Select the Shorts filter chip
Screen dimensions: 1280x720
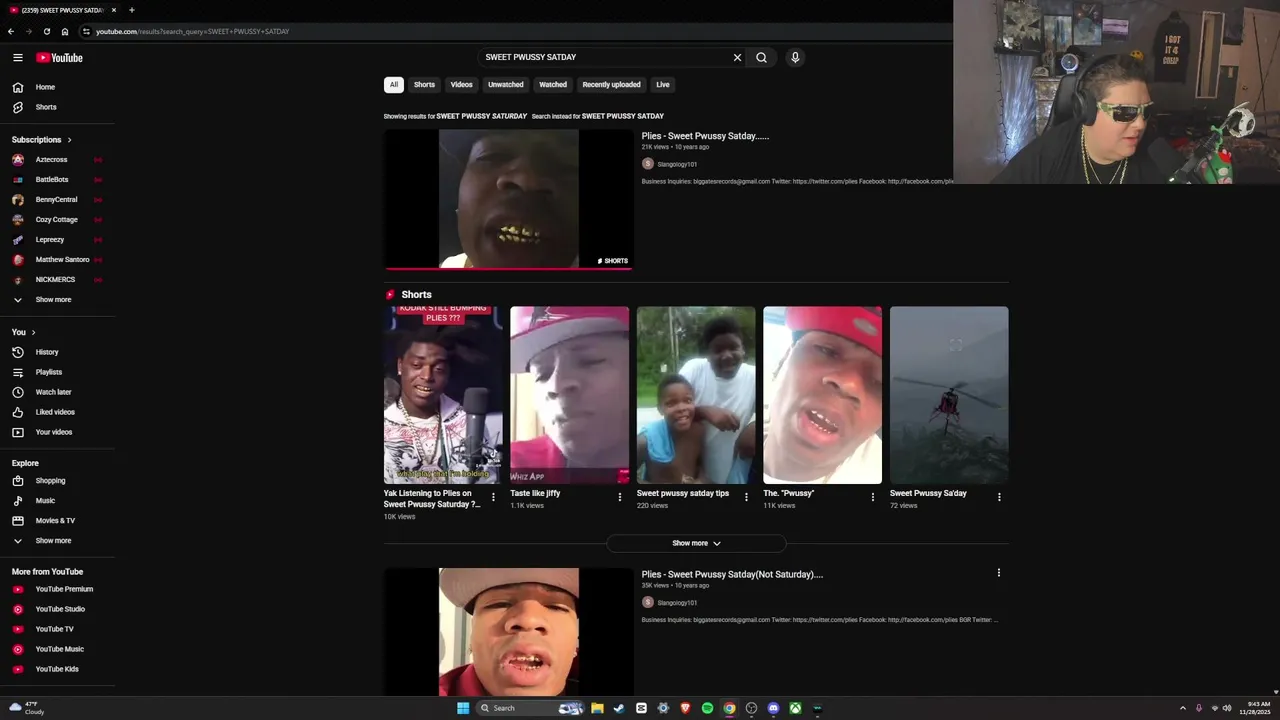[425, 85]
